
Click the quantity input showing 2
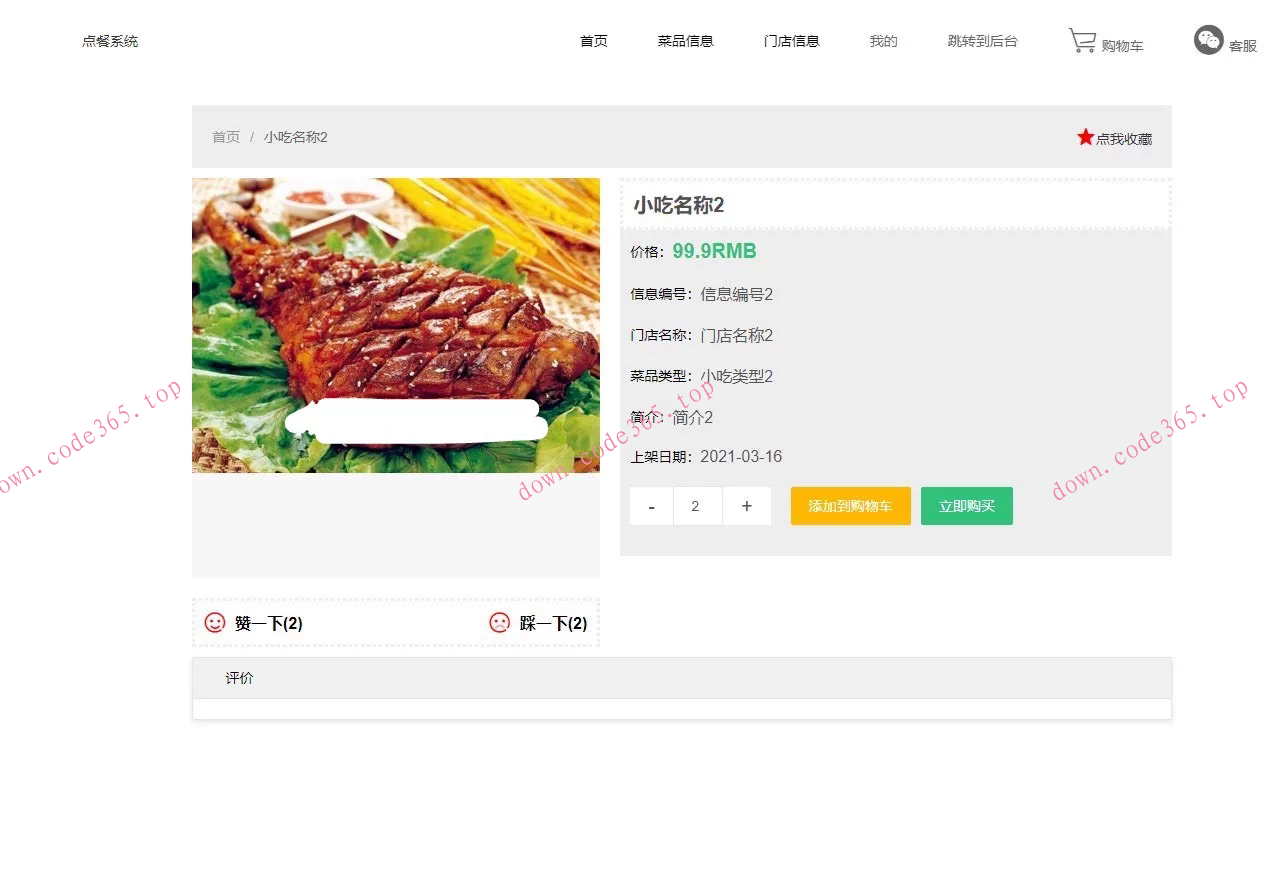(697, 506)
